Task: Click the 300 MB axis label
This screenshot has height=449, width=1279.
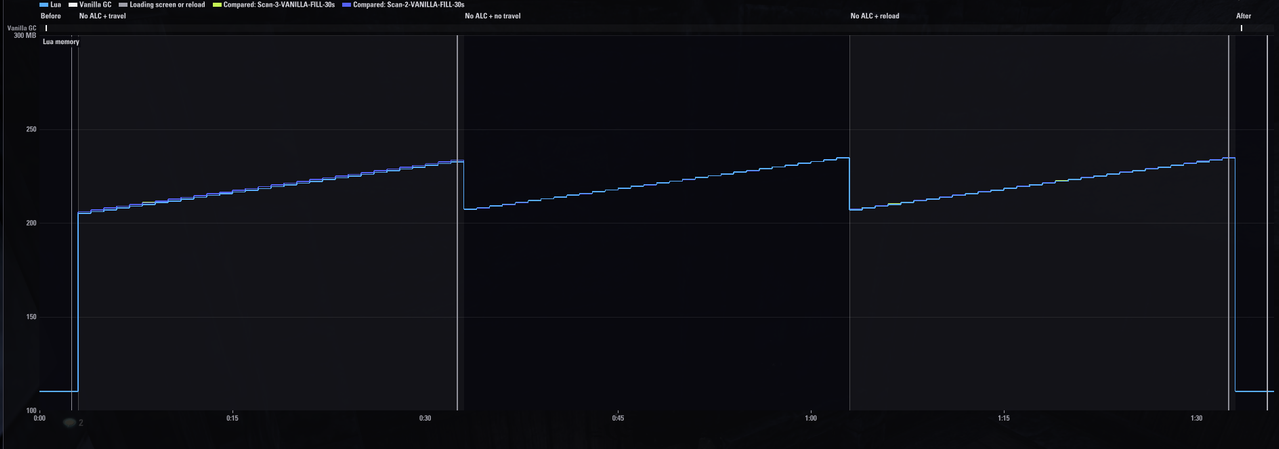Action: coord(25,36)
